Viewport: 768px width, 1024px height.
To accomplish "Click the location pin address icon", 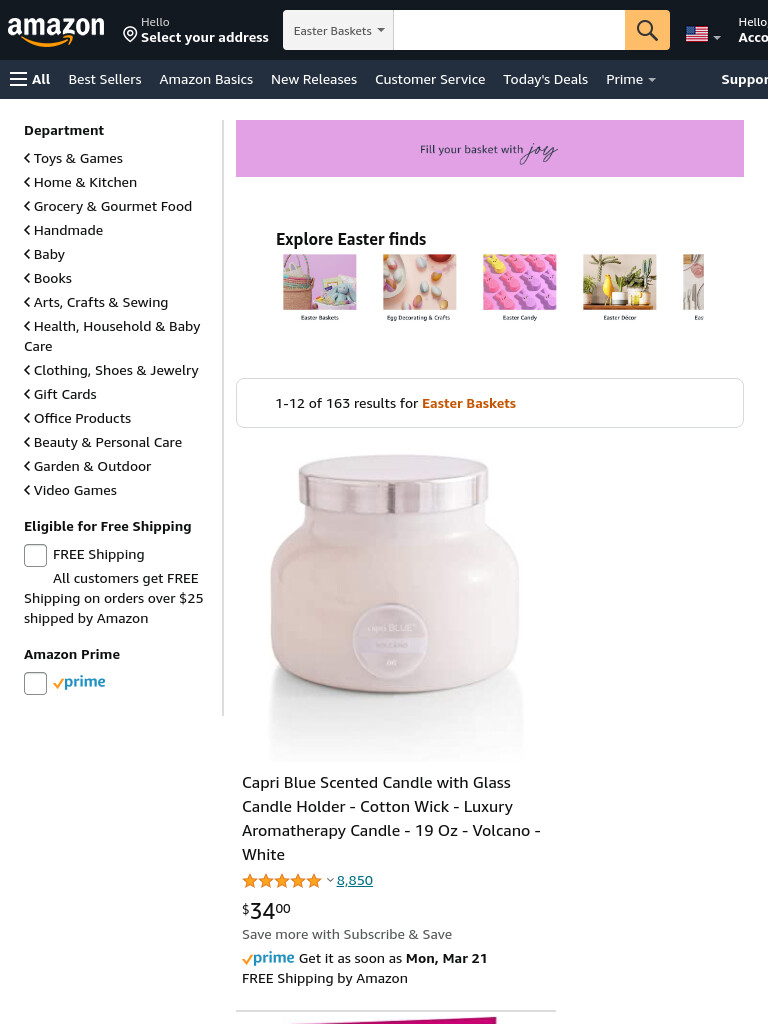I will (130, 35).
